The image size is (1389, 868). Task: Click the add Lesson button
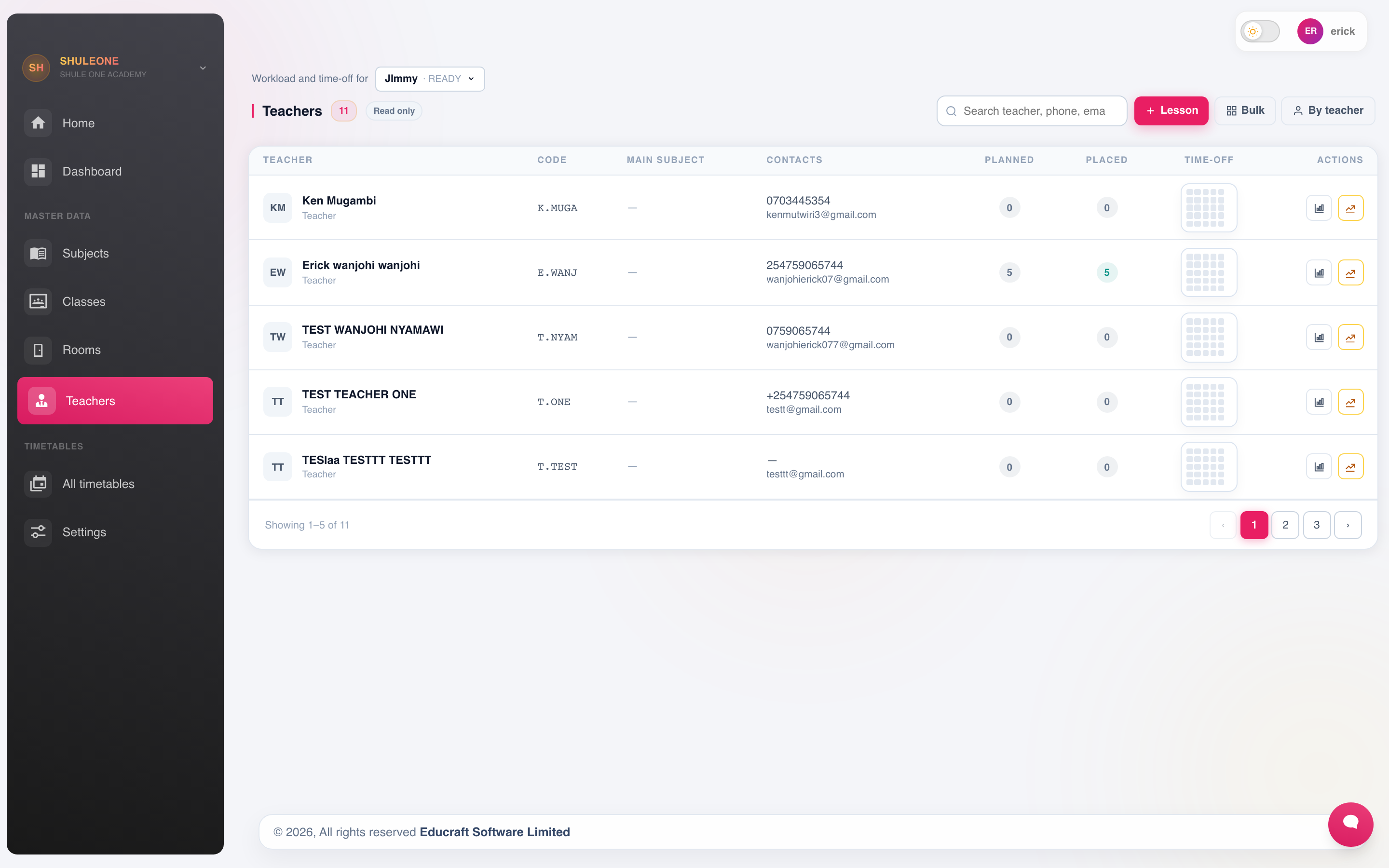(x=1171, y=111)
